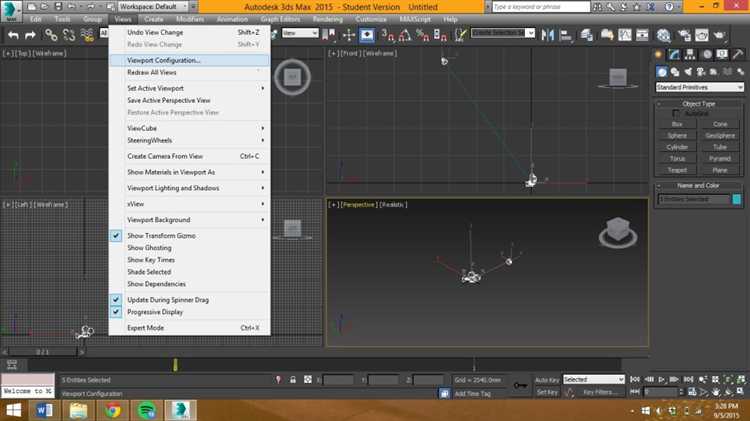Click the Redo arrow in main toolbar

30,35
